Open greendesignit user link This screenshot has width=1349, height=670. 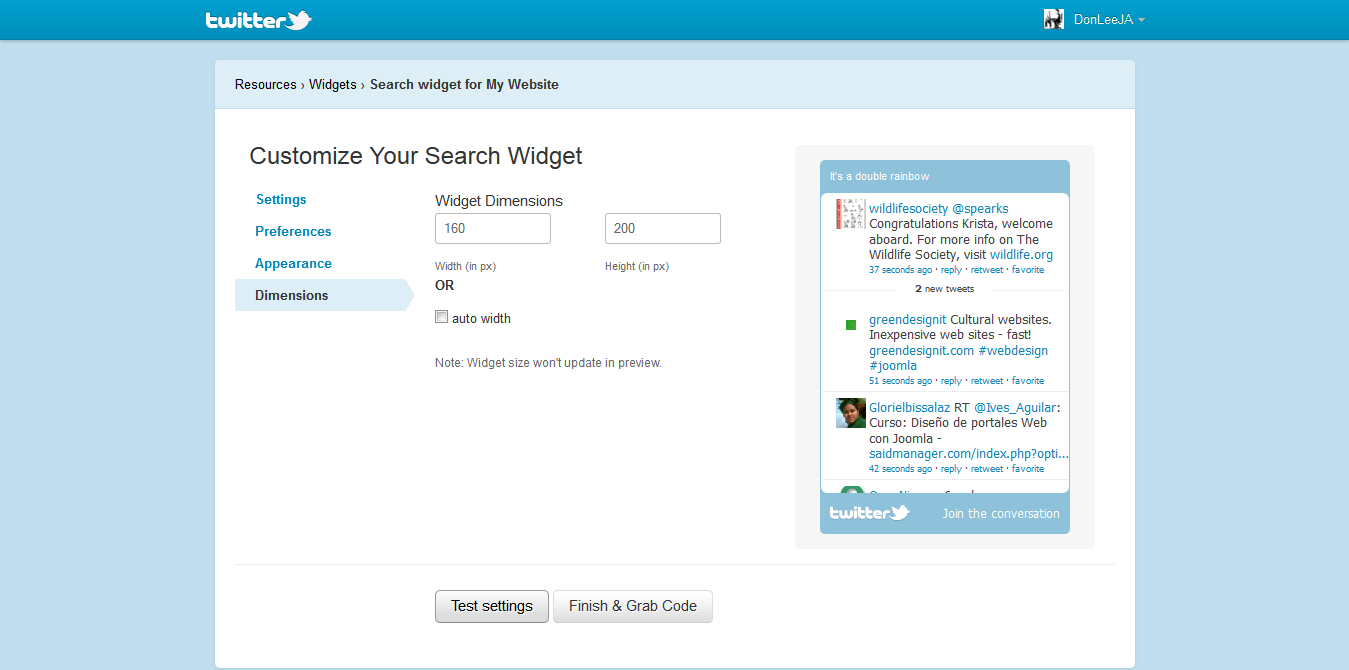908,320
